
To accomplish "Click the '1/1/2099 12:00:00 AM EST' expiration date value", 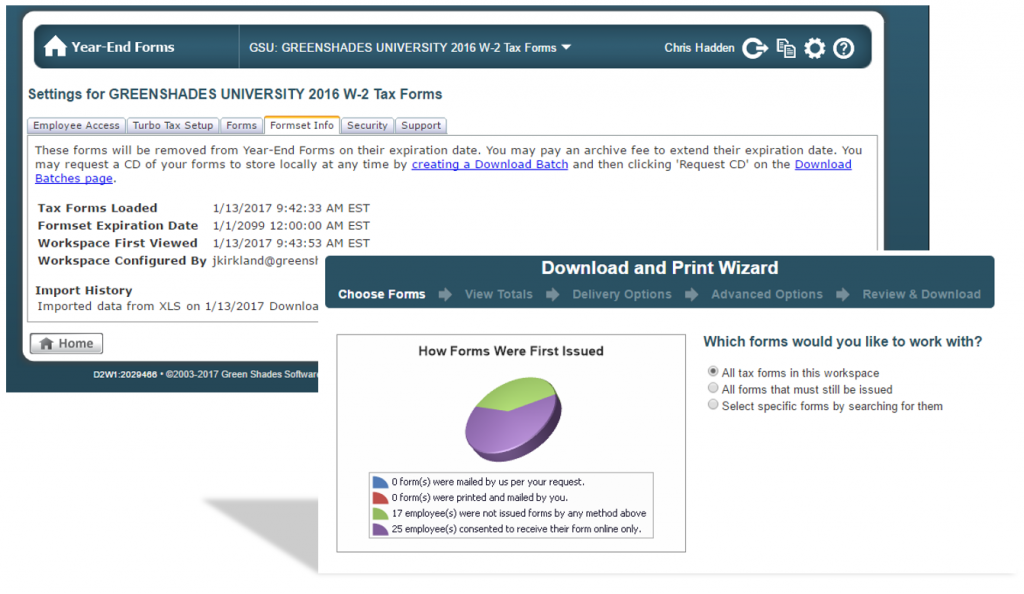I will click(291, 226).
